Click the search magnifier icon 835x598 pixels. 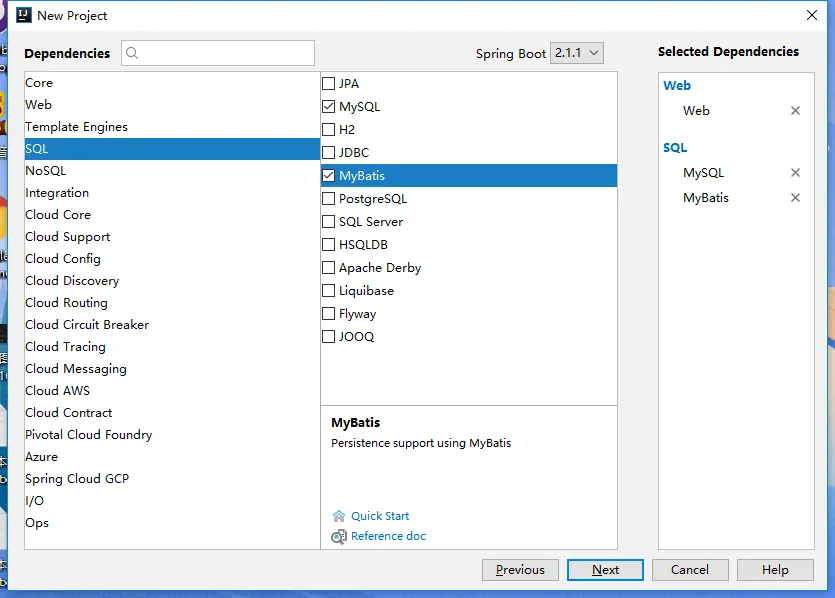click(133, 53)
